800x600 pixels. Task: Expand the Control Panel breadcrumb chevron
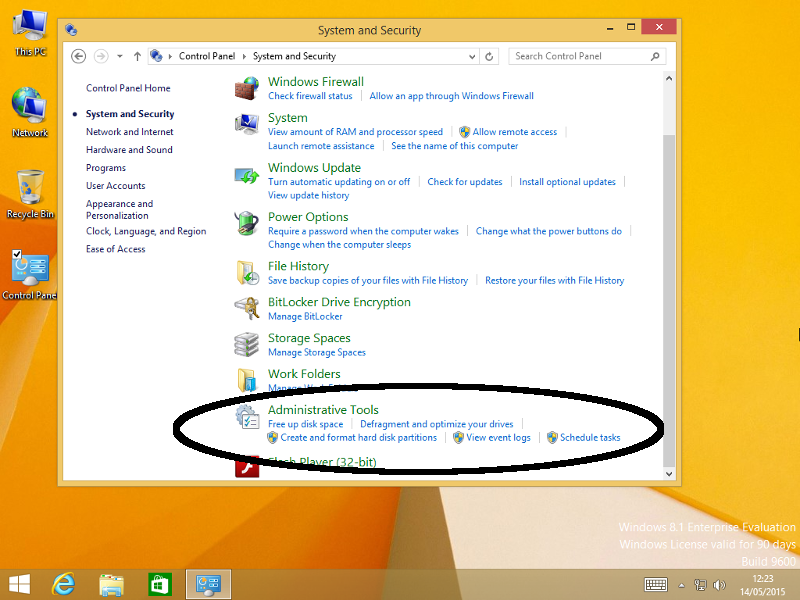tap(244, 56)
